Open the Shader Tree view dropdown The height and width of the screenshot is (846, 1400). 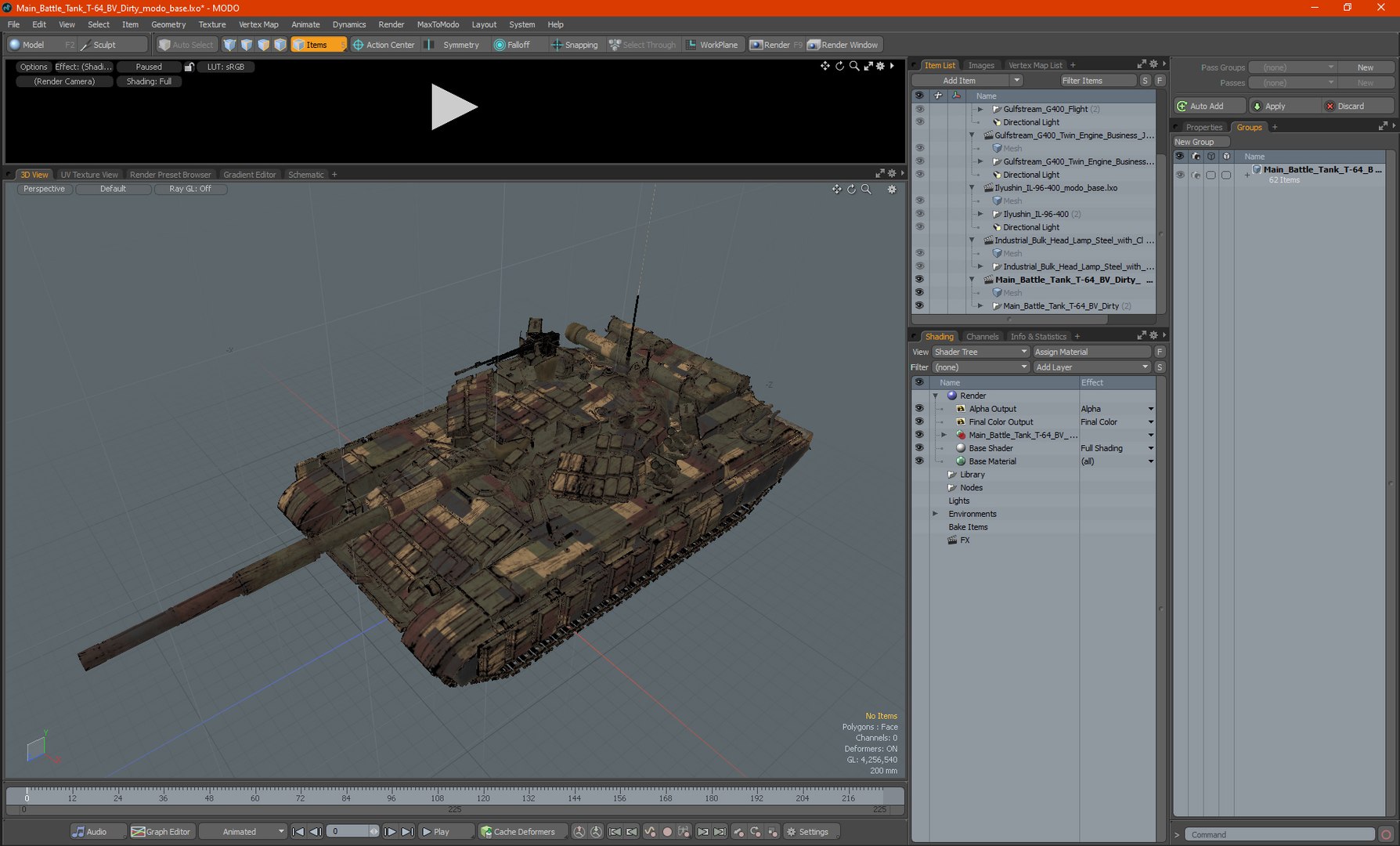980,352
